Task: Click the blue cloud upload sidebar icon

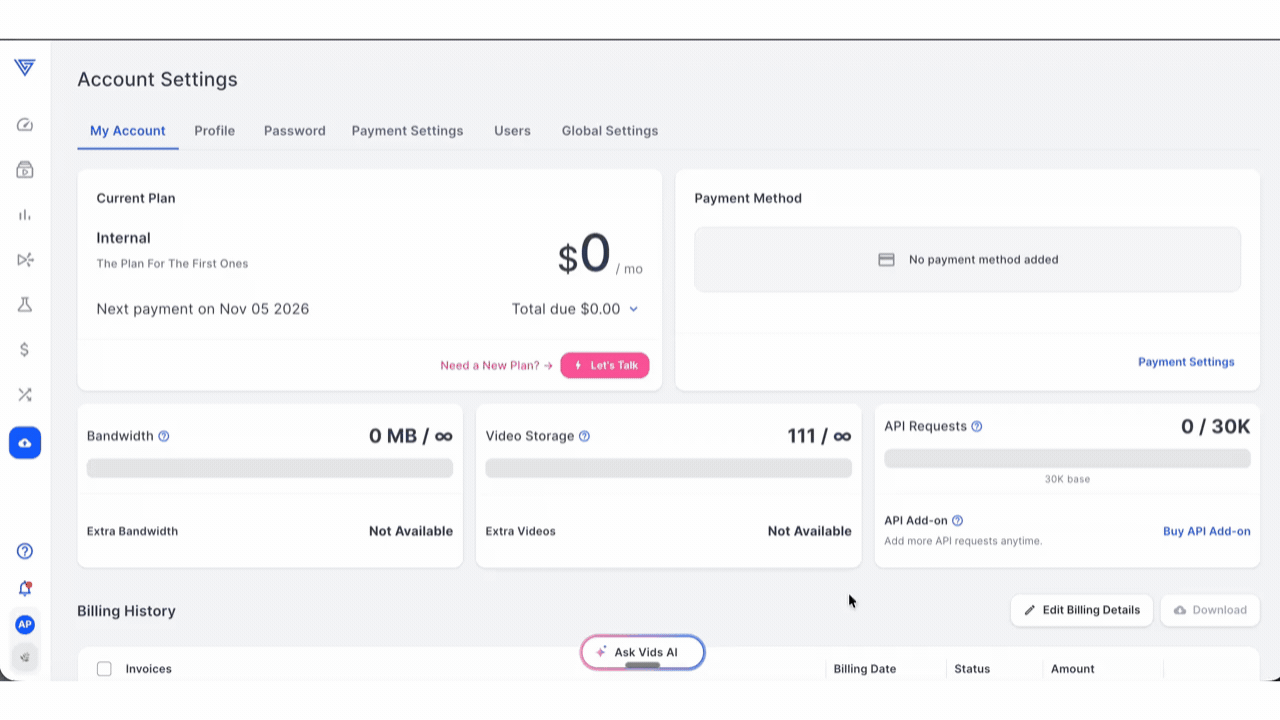Action: (x=25, y=443)
